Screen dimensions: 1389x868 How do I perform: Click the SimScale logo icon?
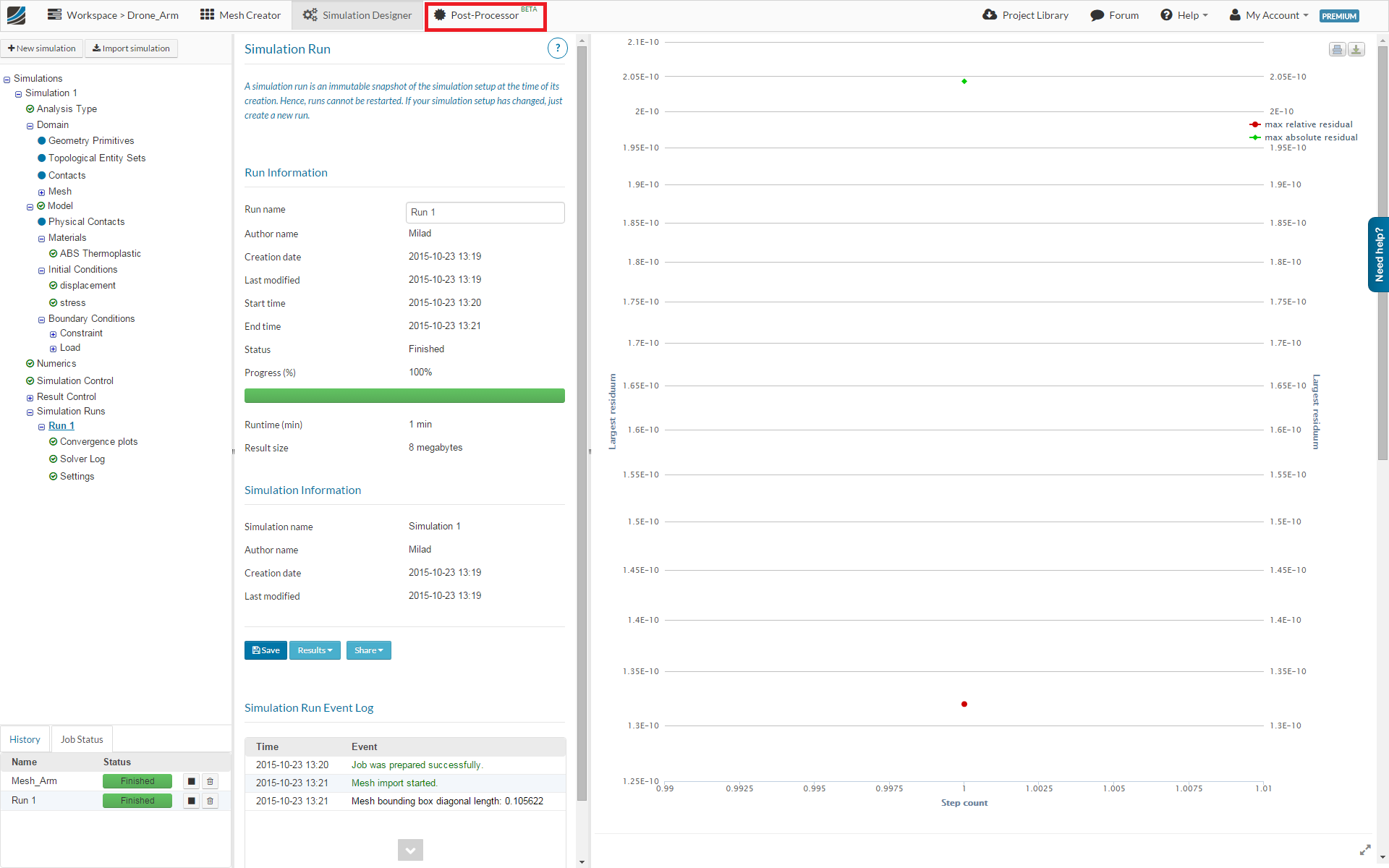(16, 14)
